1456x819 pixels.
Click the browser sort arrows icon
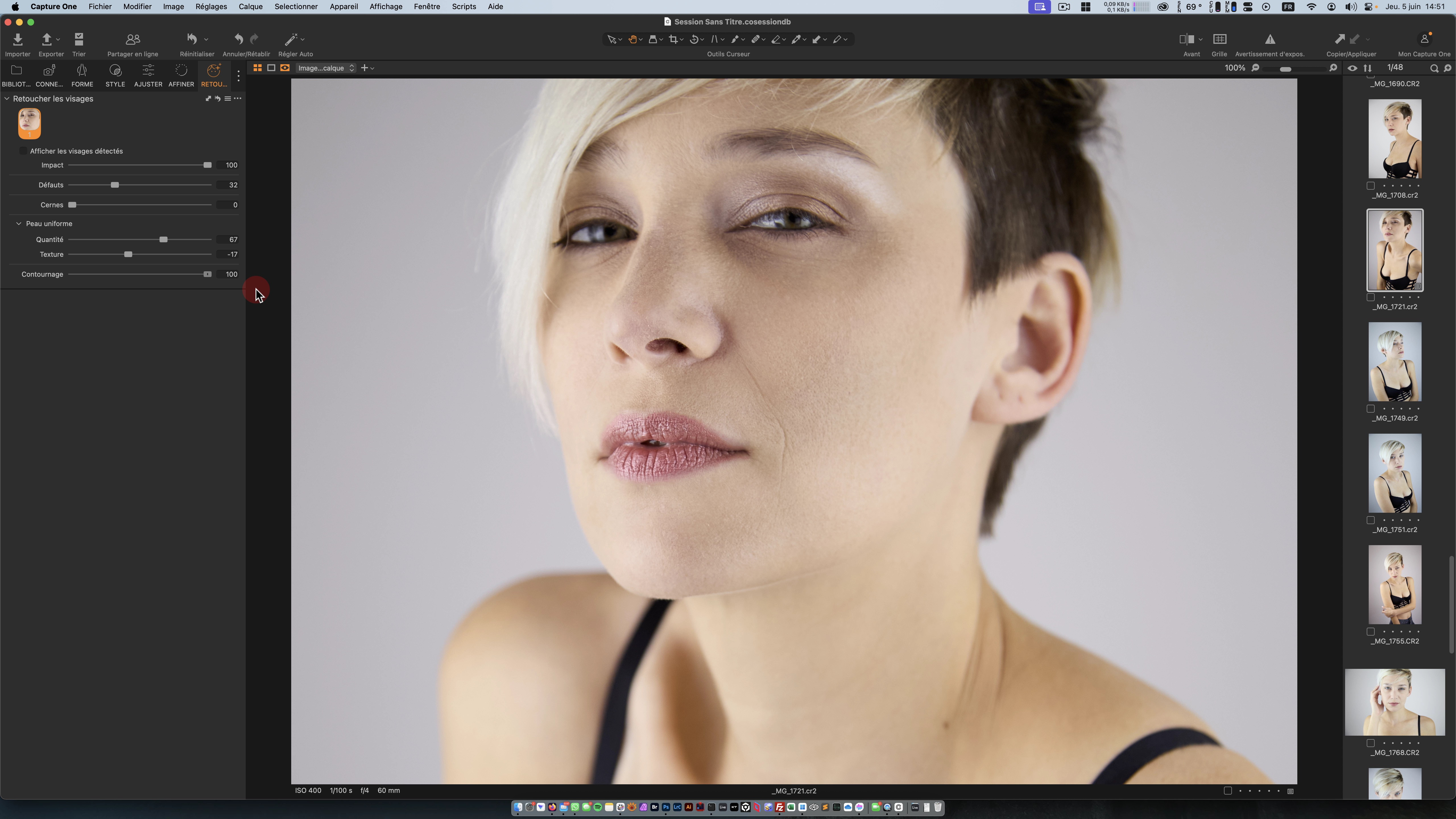click(x=1367, y=68)
